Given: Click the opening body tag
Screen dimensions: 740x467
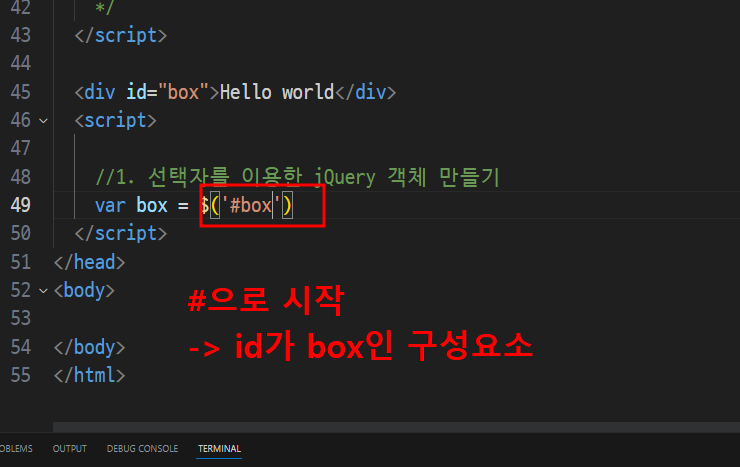Looking at the screenshot, I should pyautogui.click(x=84, y=291).
